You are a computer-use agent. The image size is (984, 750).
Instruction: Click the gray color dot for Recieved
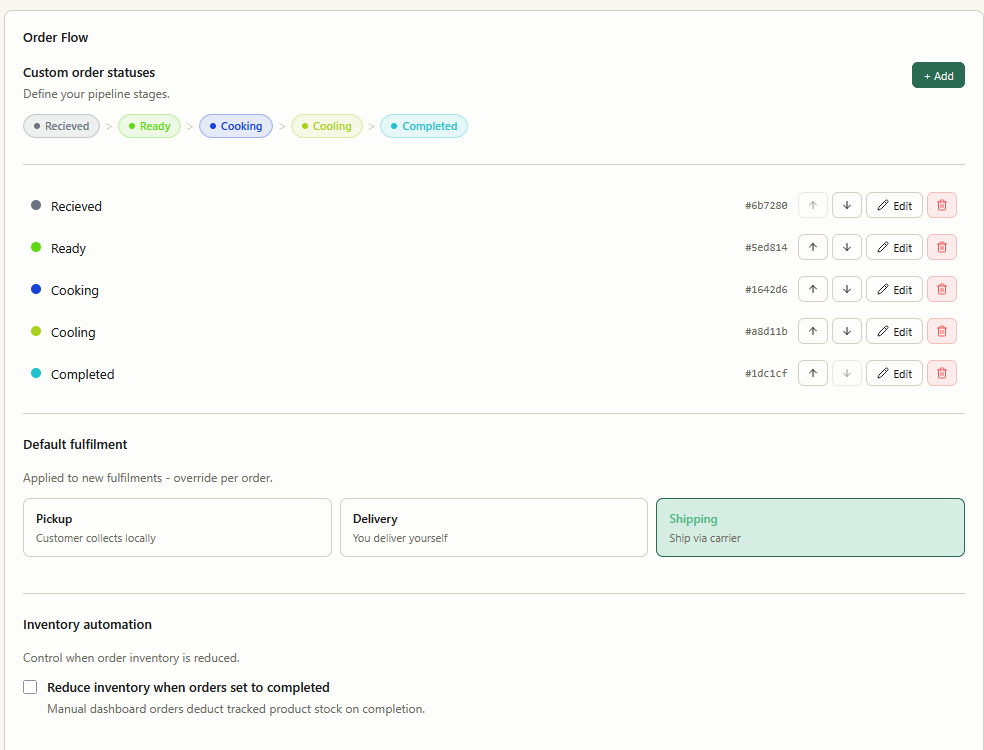tap(36, 205)
